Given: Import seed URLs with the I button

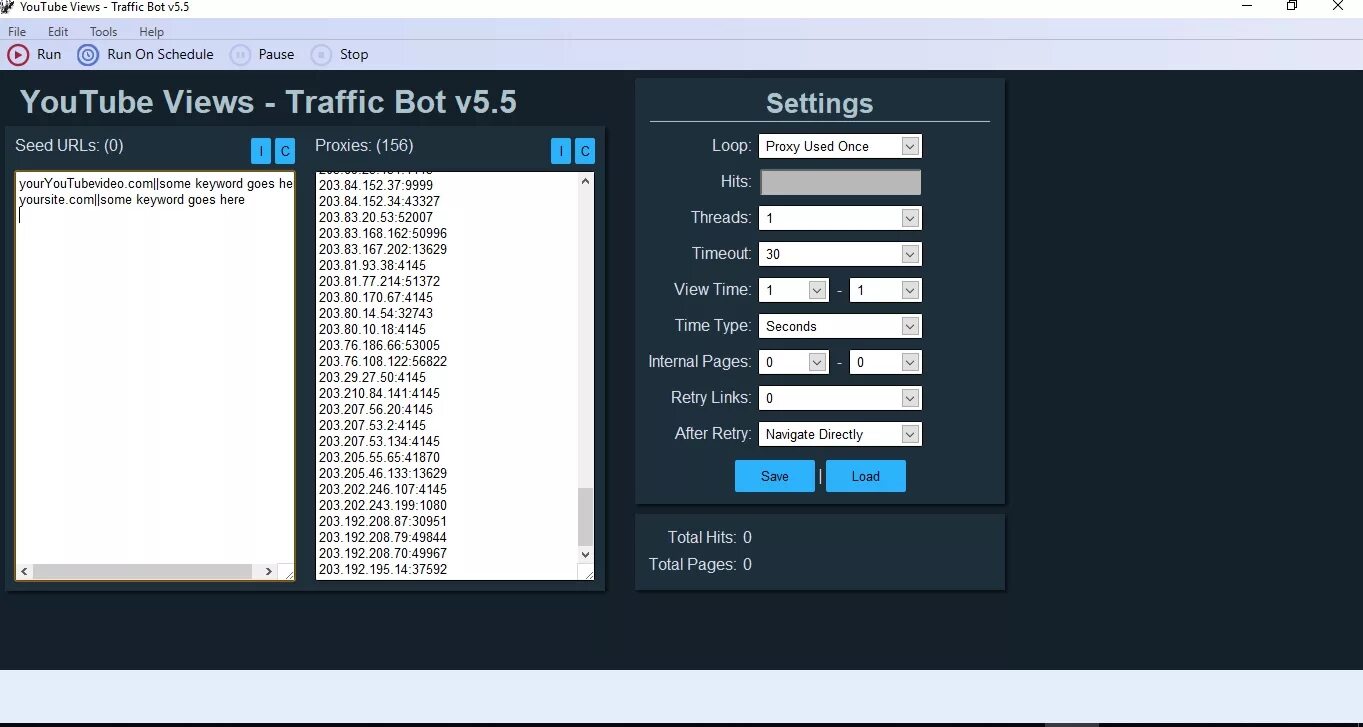Looking at the screenshot, I should tap(260, 151).
